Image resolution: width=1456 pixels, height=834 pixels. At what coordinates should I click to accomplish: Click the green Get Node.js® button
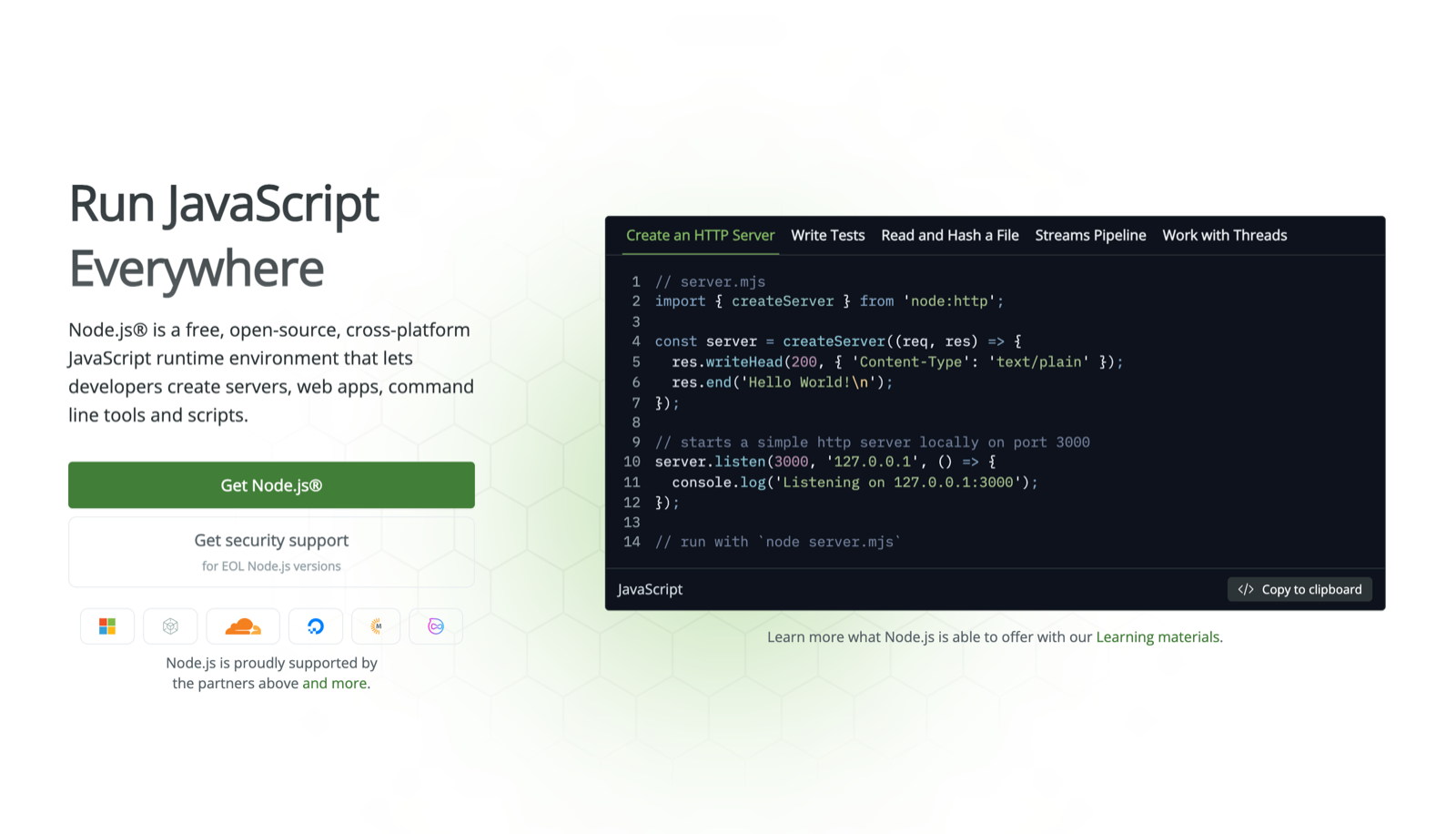pyautogui.click(x=271, y=485)
